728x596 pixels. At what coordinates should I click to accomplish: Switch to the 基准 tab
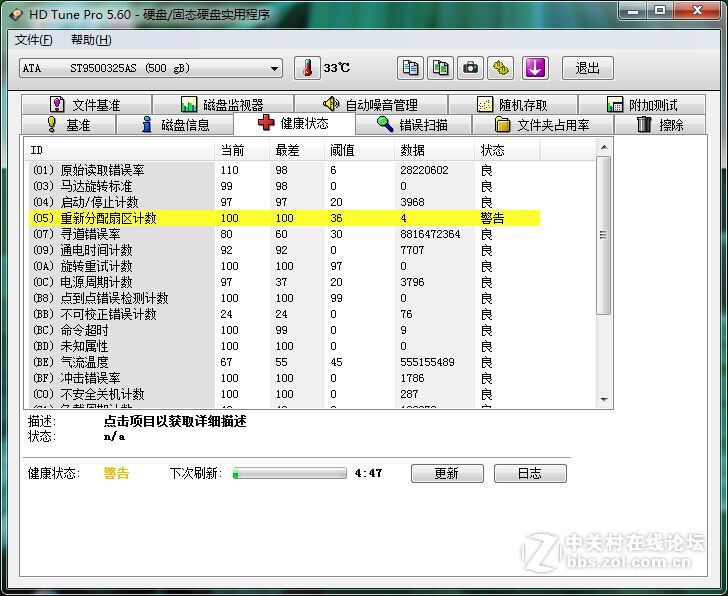click(69, 124)
